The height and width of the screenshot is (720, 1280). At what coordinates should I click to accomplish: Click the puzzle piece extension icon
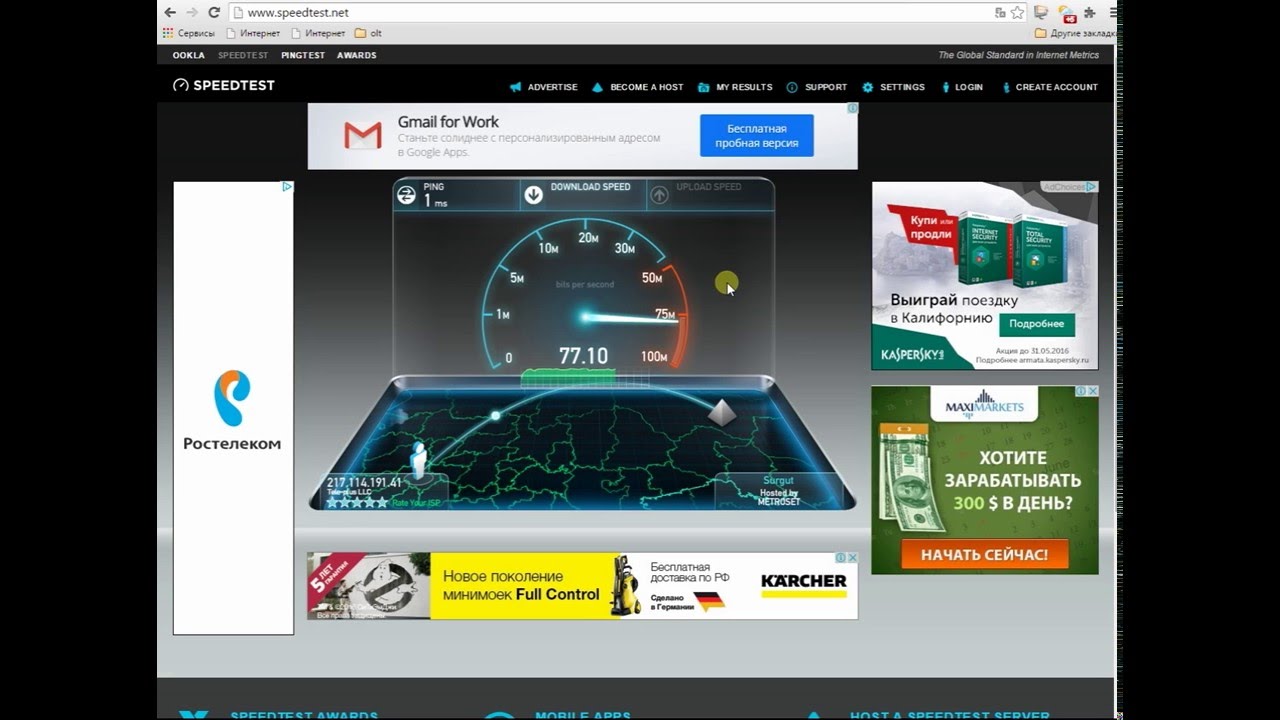1091,13
